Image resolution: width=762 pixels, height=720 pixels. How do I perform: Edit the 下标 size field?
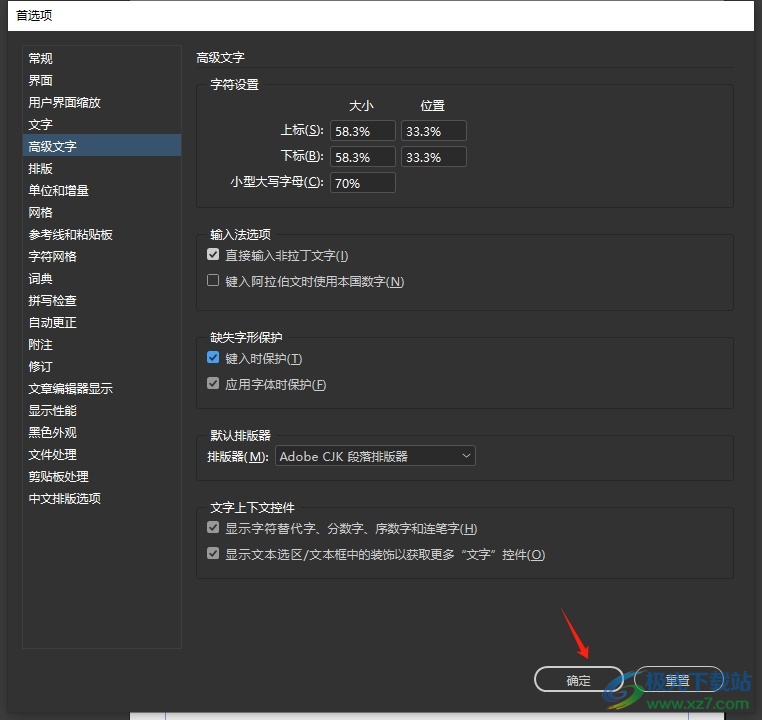363,157
